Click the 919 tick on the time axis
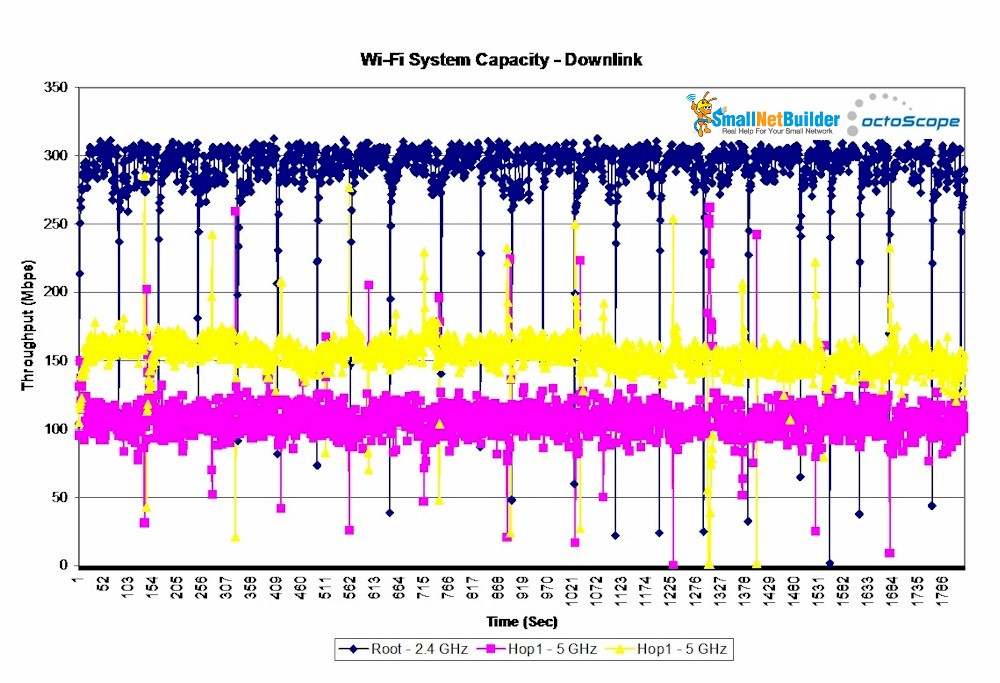1000x683 pixels. click(521, 586)
